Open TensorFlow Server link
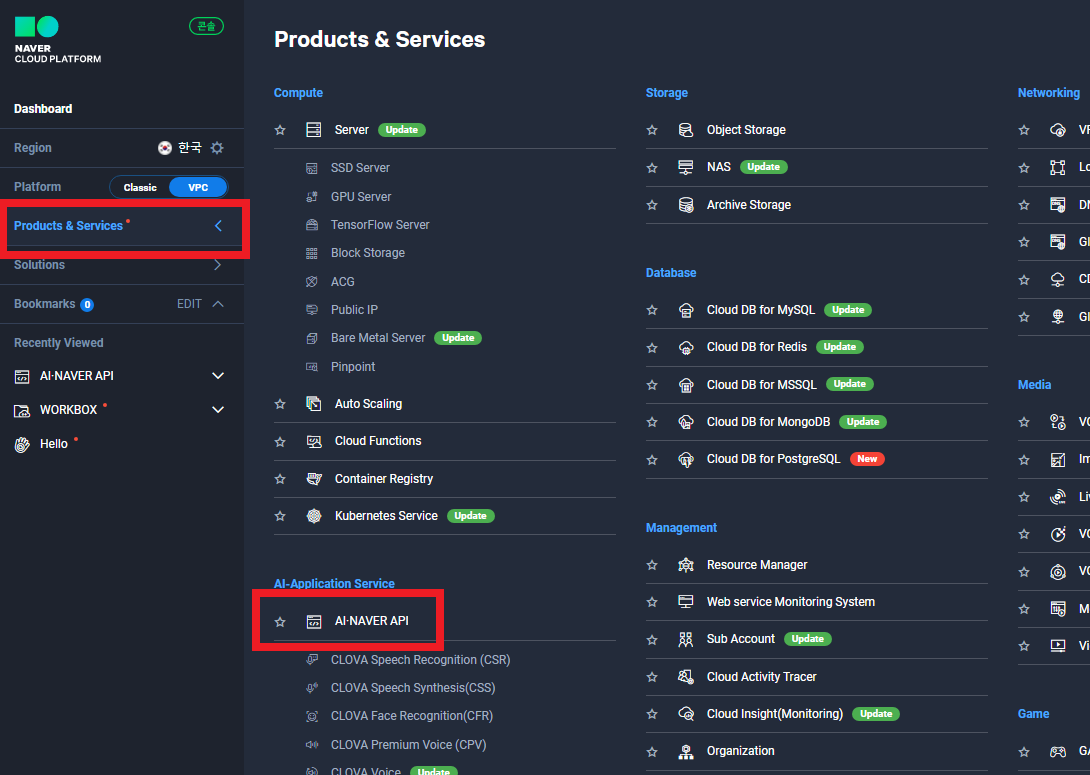The width and height of the screenshot is (1090, 775). [x=380, y=225]
